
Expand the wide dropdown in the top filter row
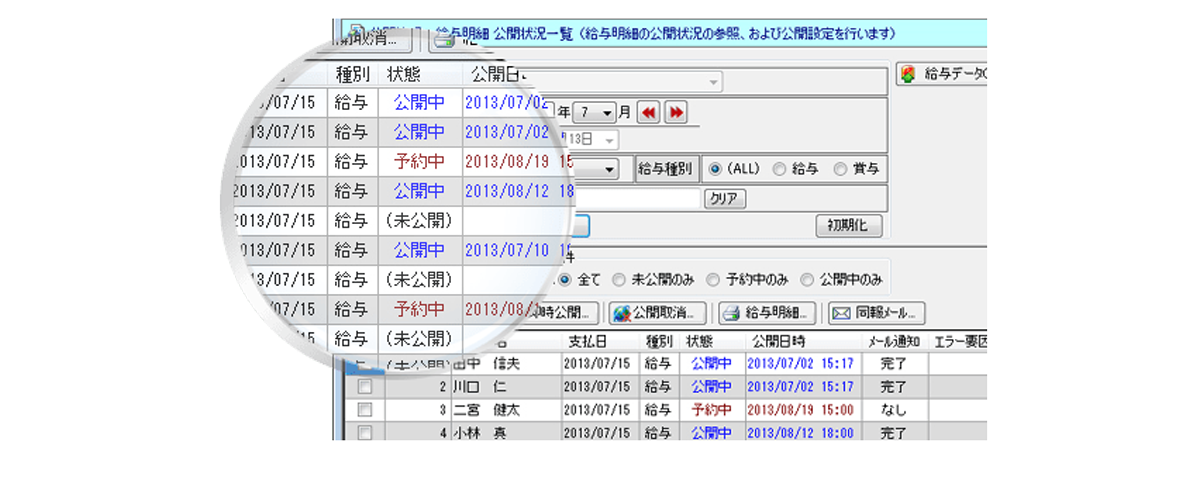[713, 81]
